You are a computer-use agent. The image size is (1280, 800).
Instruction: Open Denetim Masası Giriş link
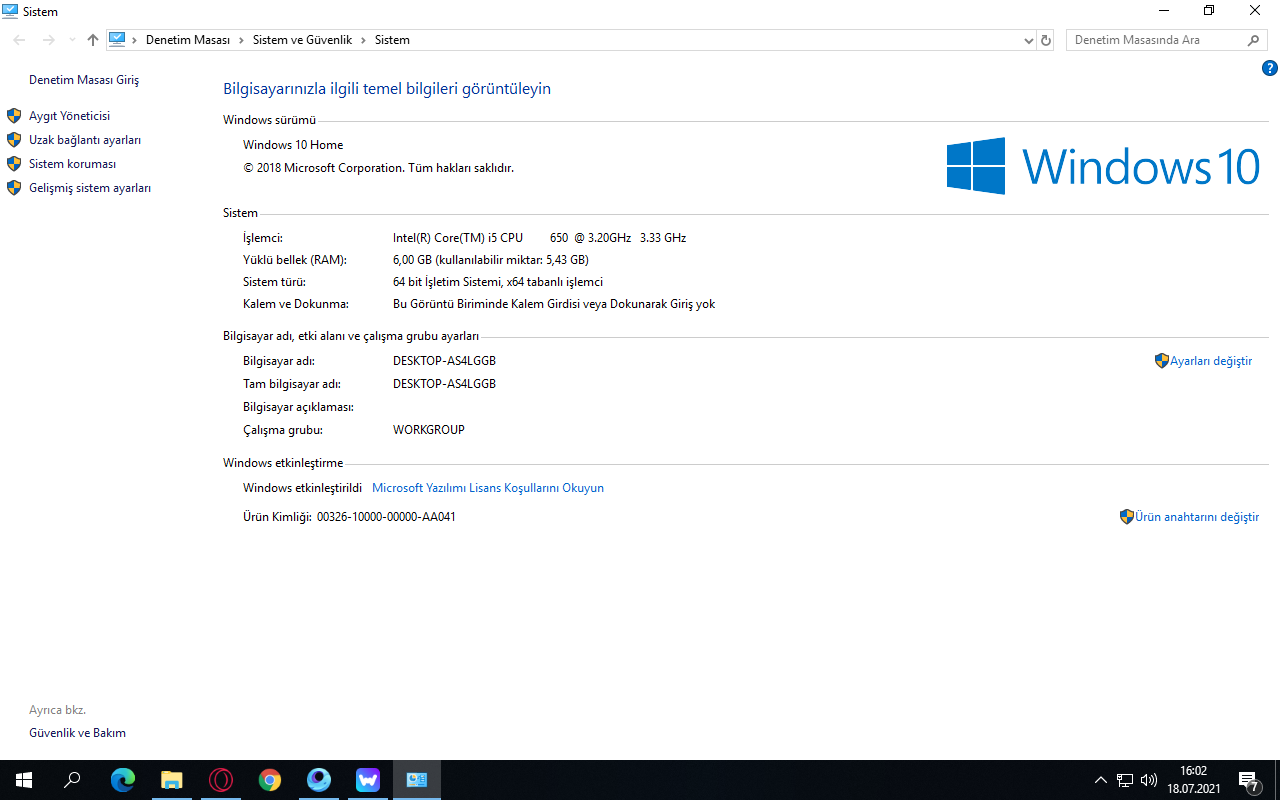(x=84, y=80)
